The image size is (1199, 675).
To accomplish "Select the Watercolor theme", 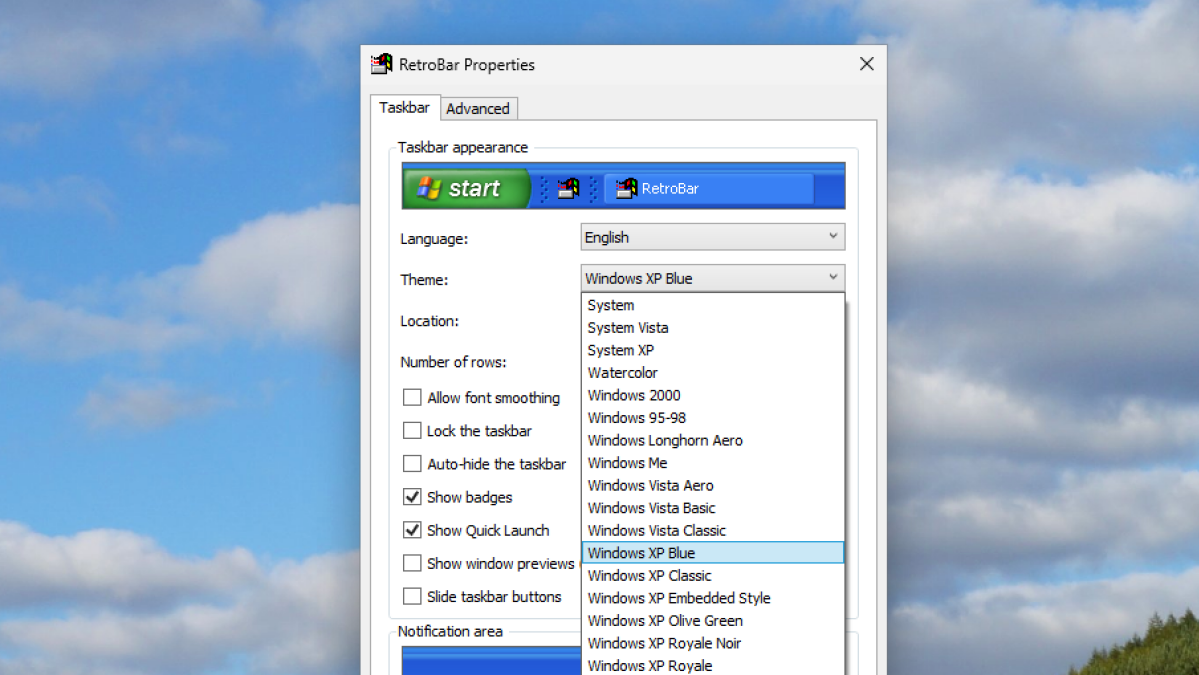I will pyautogui.click(x=713, y=372).
